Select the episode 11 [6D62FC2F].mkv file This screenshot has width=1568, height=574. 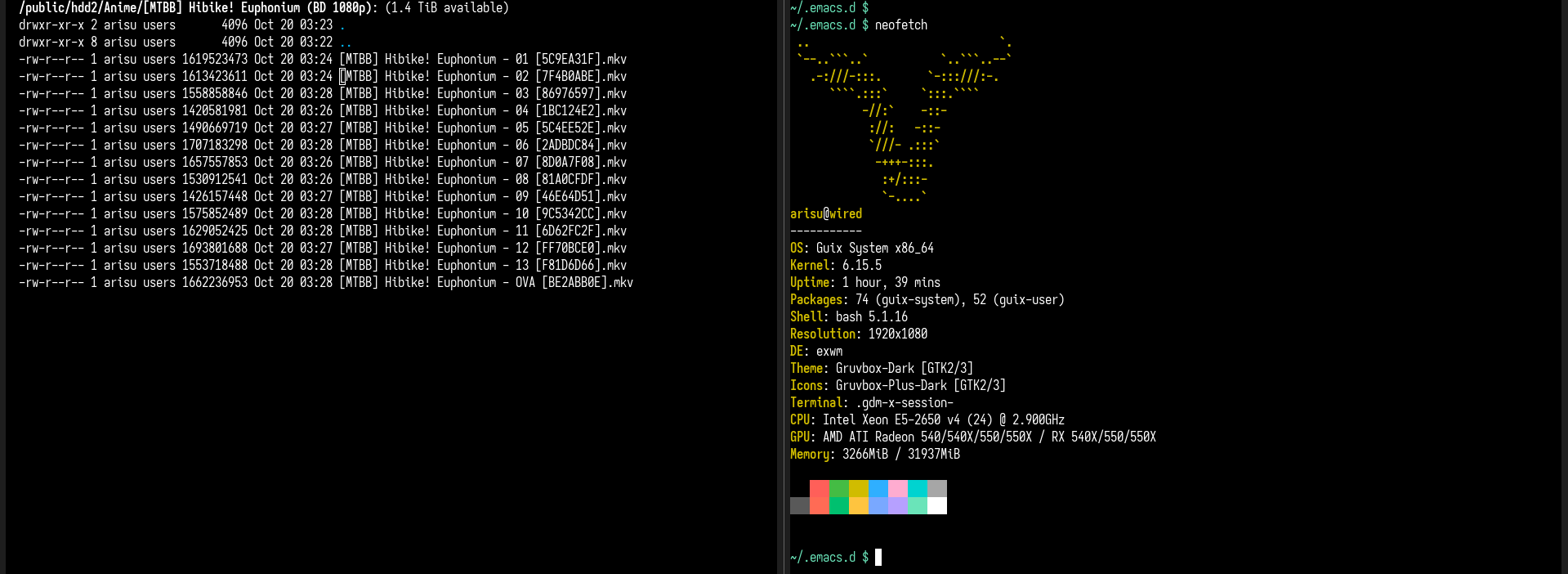(483, 231)
